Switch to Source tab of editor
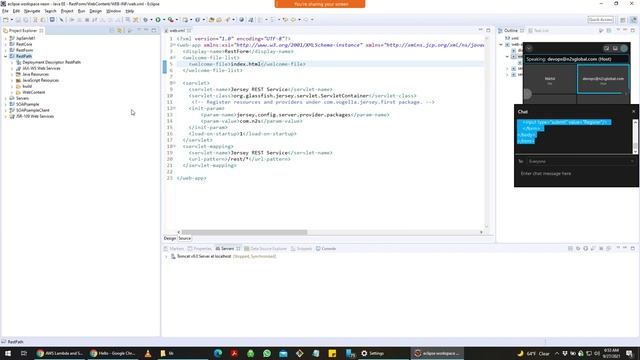 (184, 238)
